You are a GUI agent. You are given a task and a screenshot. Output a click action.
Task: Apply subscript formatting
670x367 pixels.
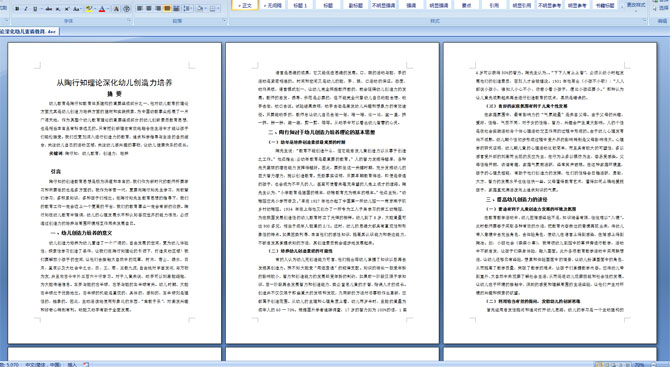(58, 9)
